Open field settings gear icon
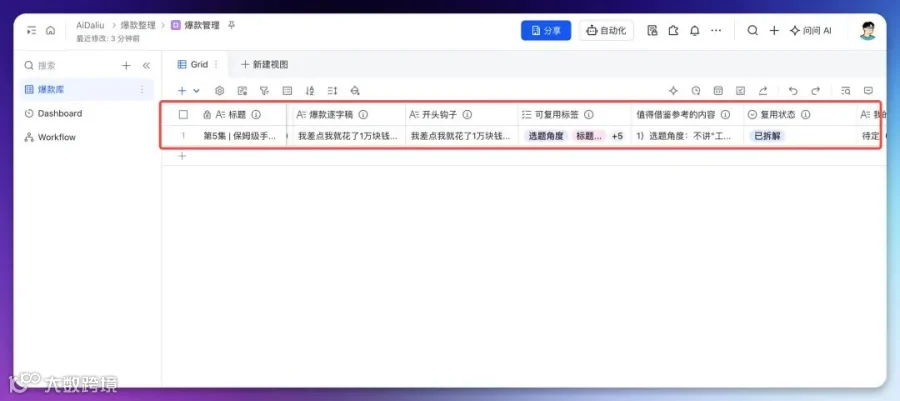The height and width of the screenshot is (401, 900). click(x=219, y=91)
